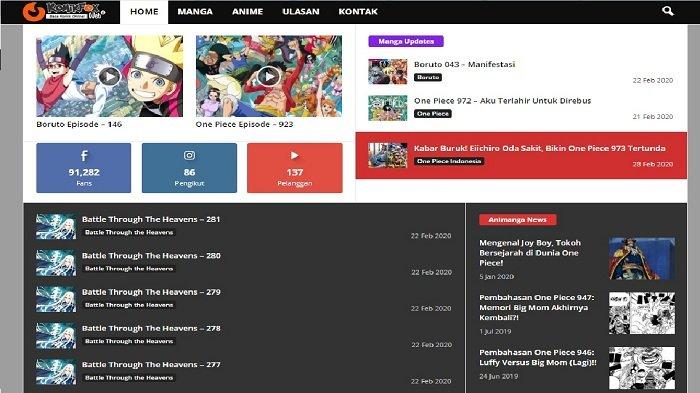Click the KomikFox site logo
The width and height of the screenshot is (700, 393).
(64, 11)
